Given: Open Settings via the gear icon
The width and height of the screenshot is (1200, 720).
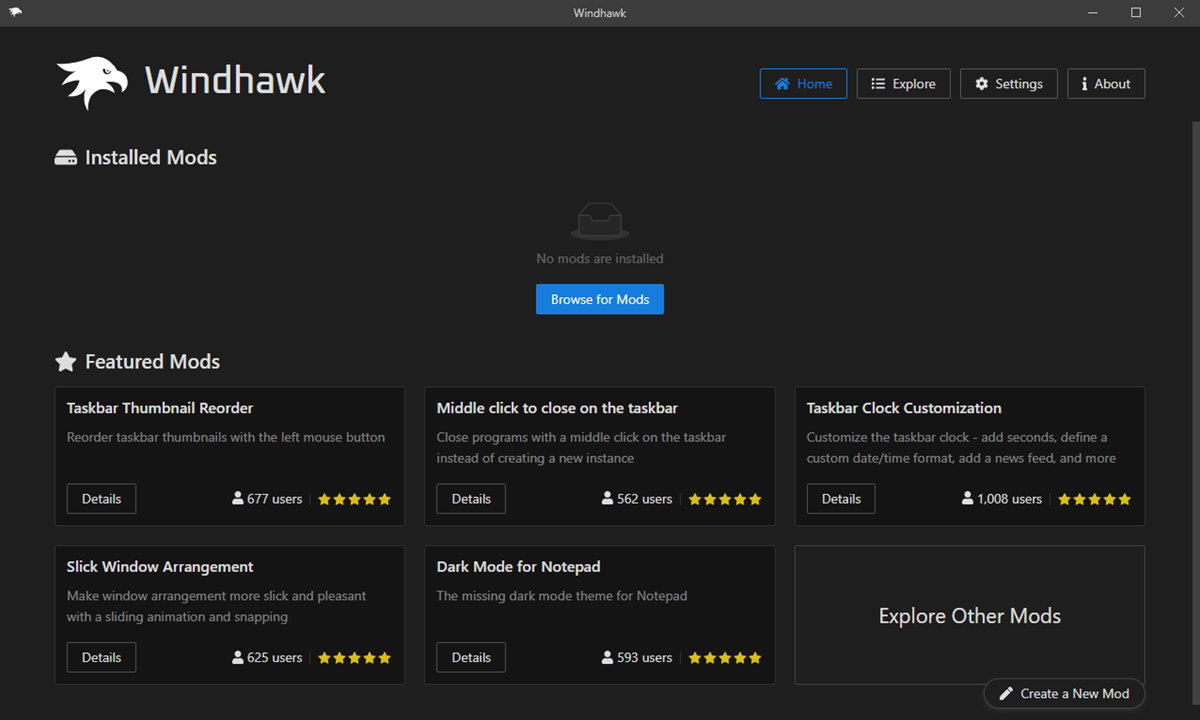Looking at the screenshot, I should pos(981,83).
